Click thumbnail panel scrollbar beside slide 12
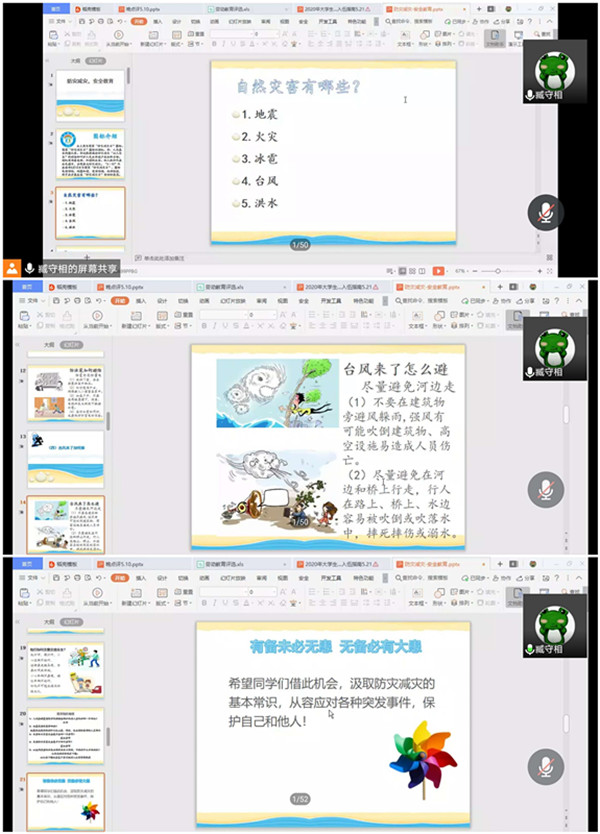600x834 pixels. point(108,421)
